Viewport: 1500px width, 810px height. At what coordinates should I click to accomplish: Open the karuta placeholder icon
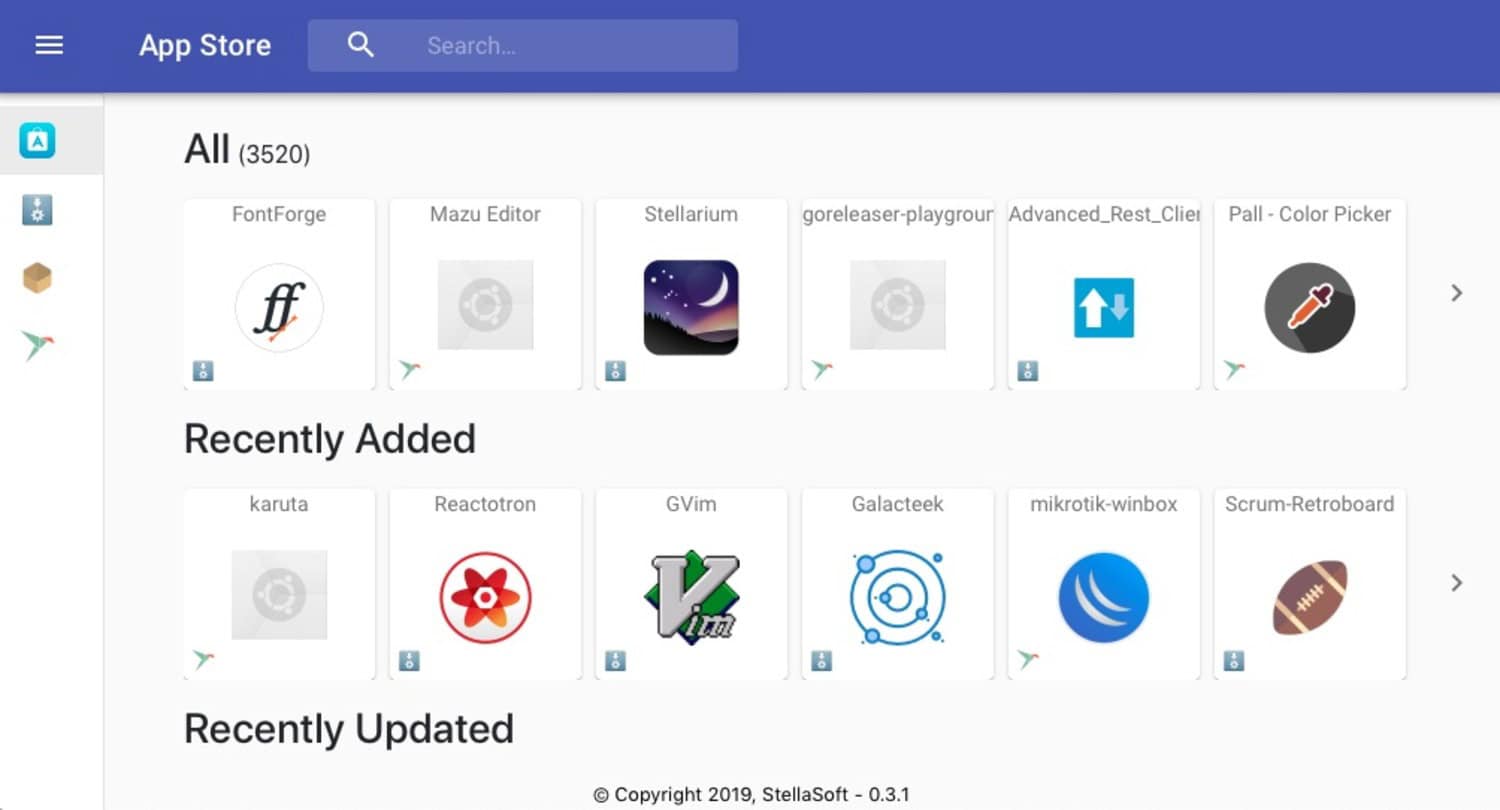tap(279, 595)
